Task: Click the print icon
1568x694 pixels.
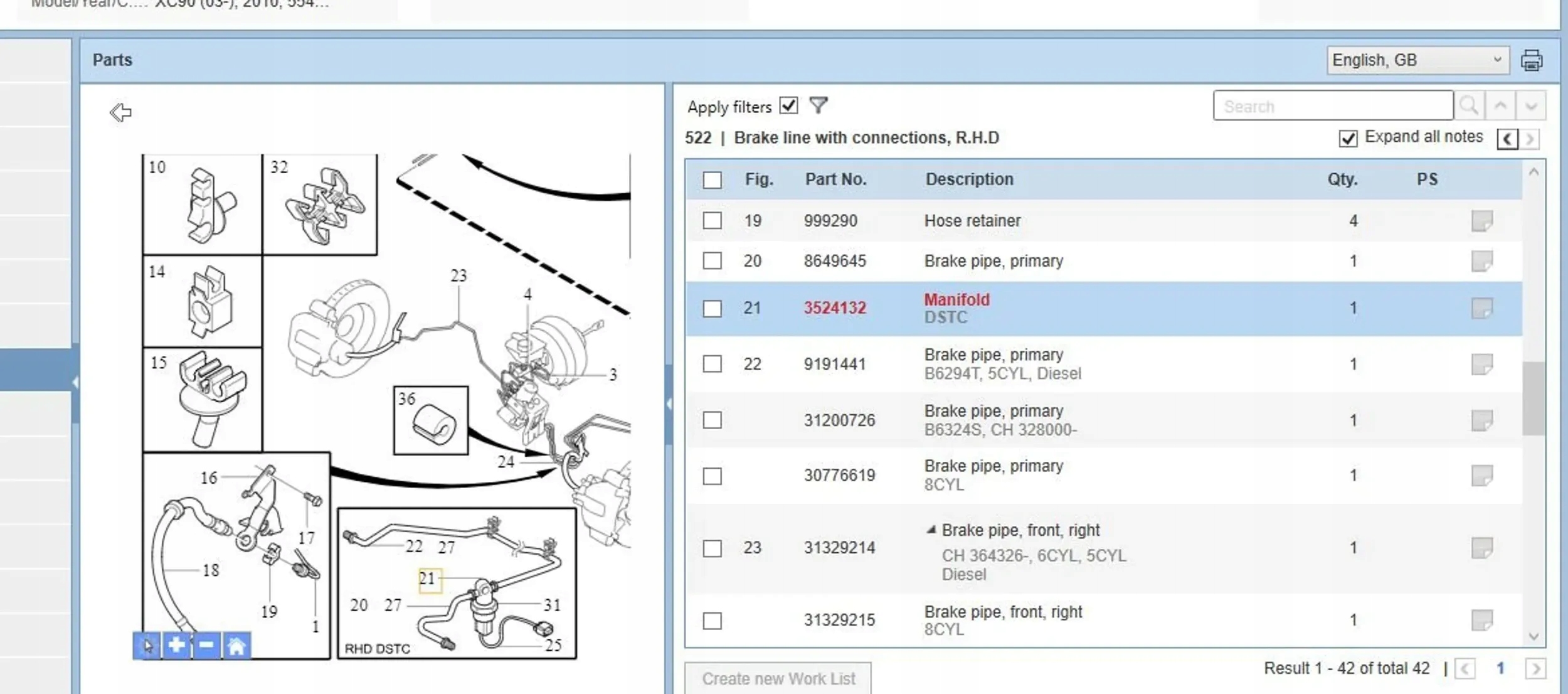Action: [x=1531, y=60]
